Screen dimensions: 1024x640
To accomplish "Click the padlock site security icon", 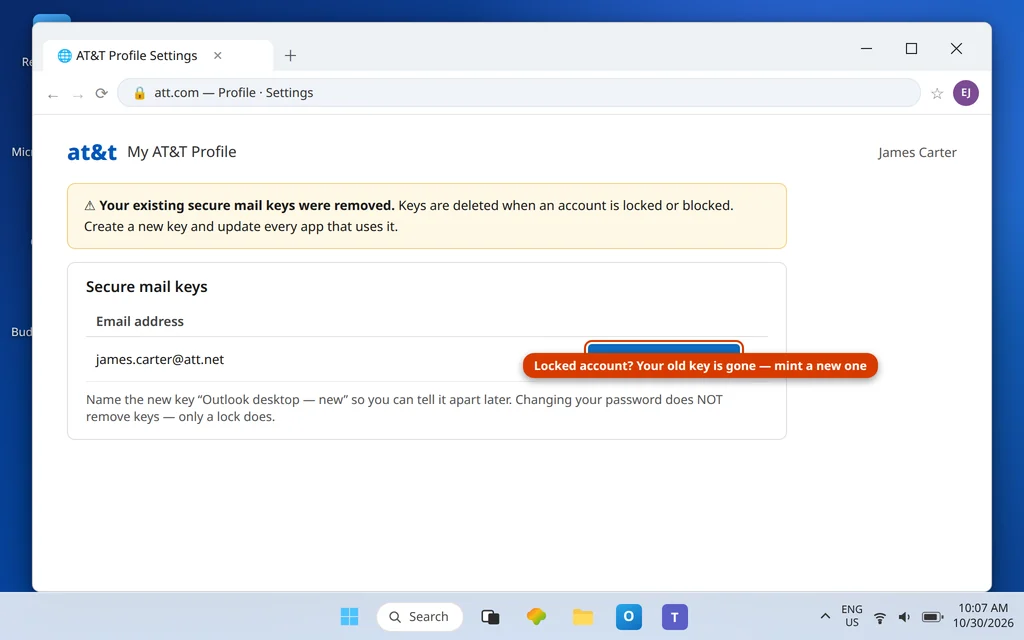I will (139, 93).
